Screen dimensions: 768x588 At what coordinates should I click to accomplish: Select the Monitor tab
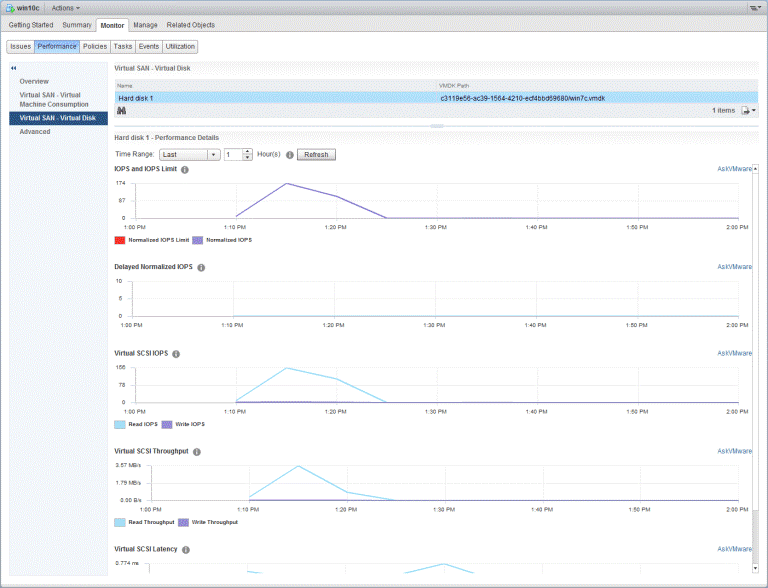click(112, 25)
